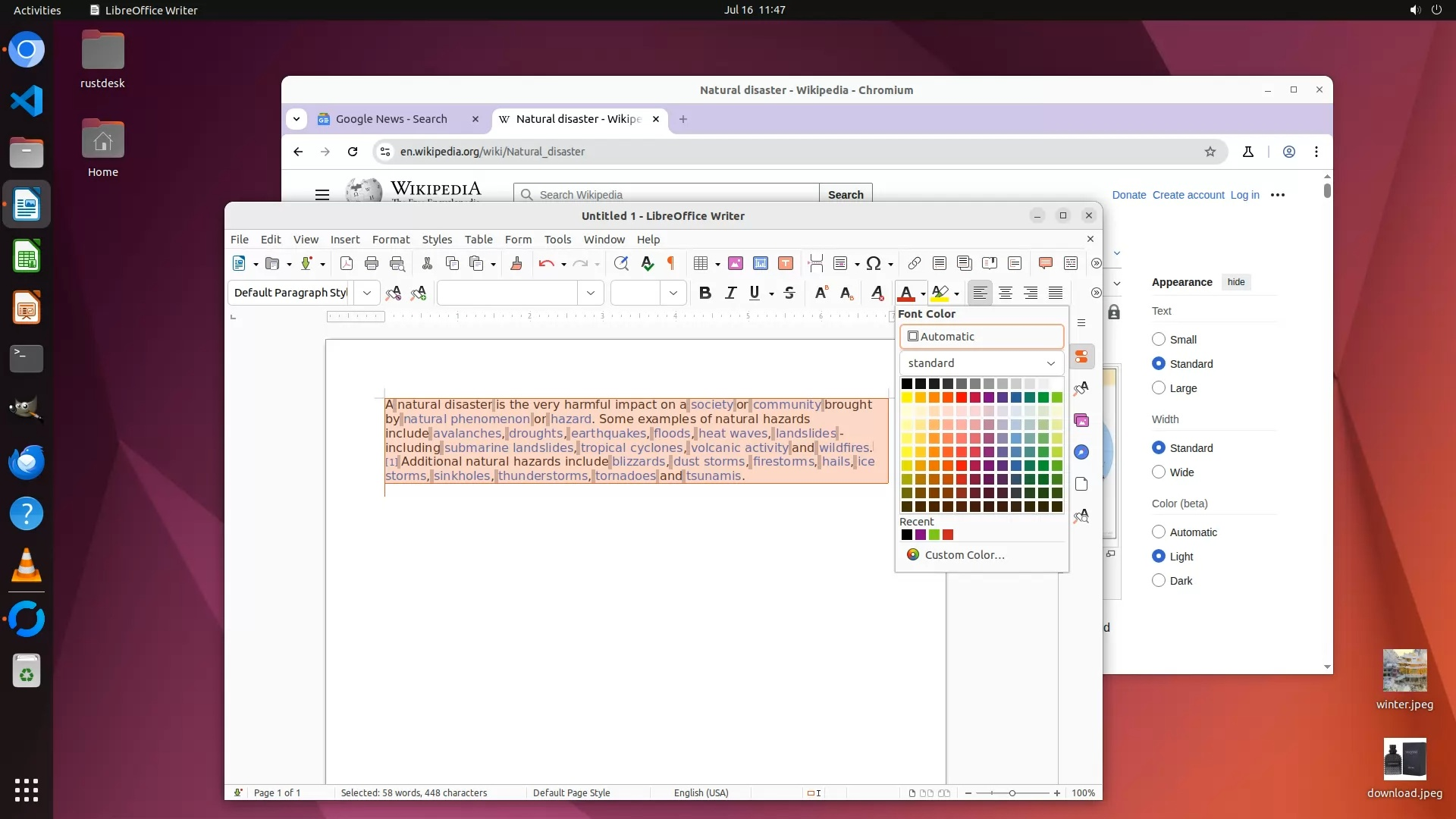The height and width of the screenshot is (819, 1456).
Task: Choose the Dark color theme radio
Action: point(1158,580)
